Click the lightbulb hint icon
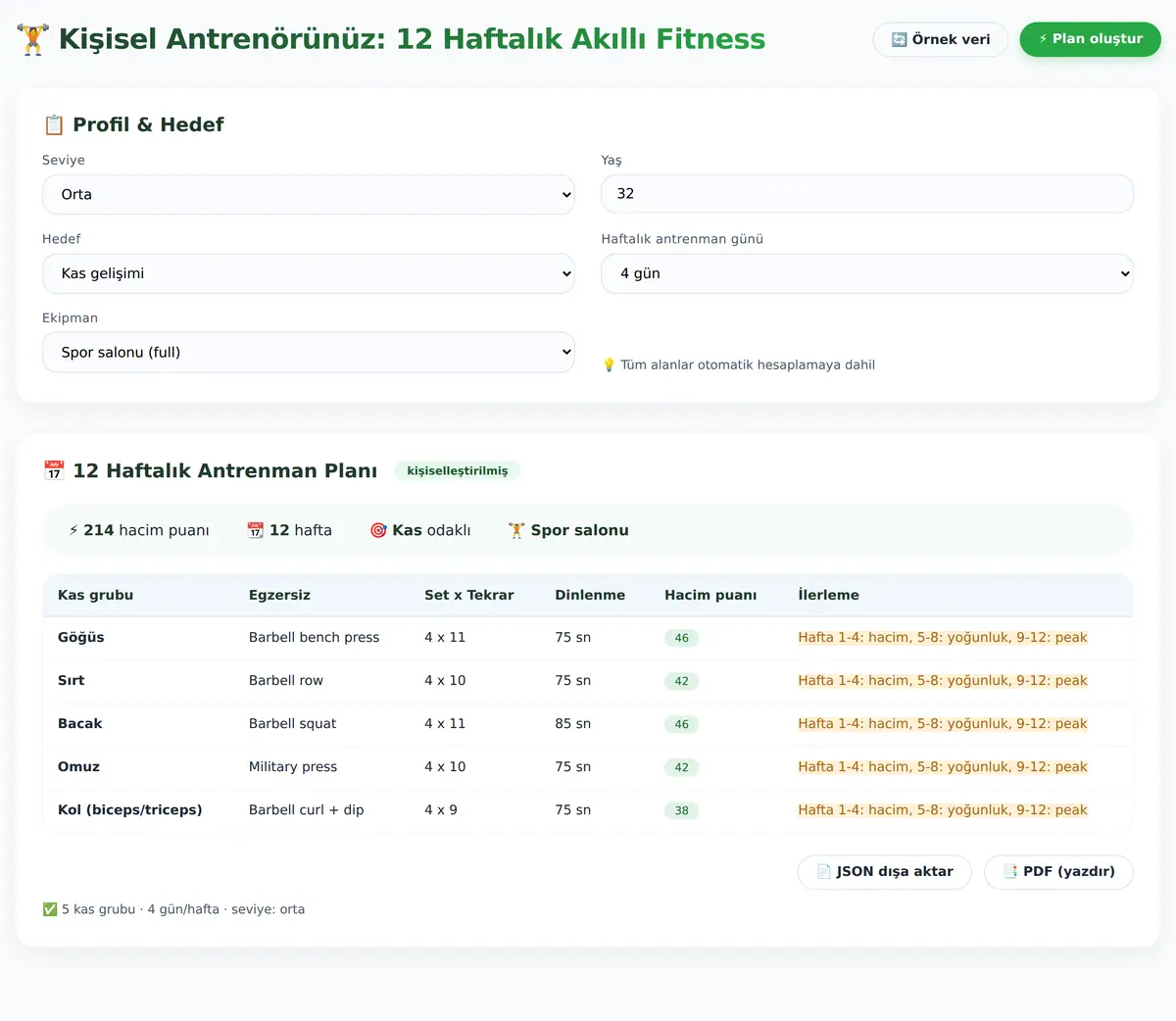 pos(609,365)
